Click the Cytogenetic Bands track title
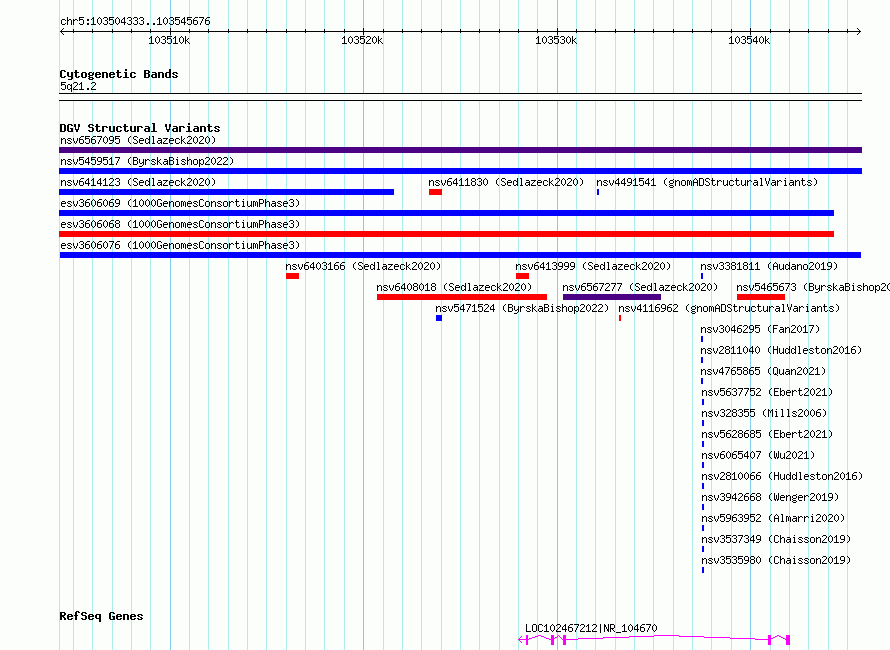 point(119,74)
